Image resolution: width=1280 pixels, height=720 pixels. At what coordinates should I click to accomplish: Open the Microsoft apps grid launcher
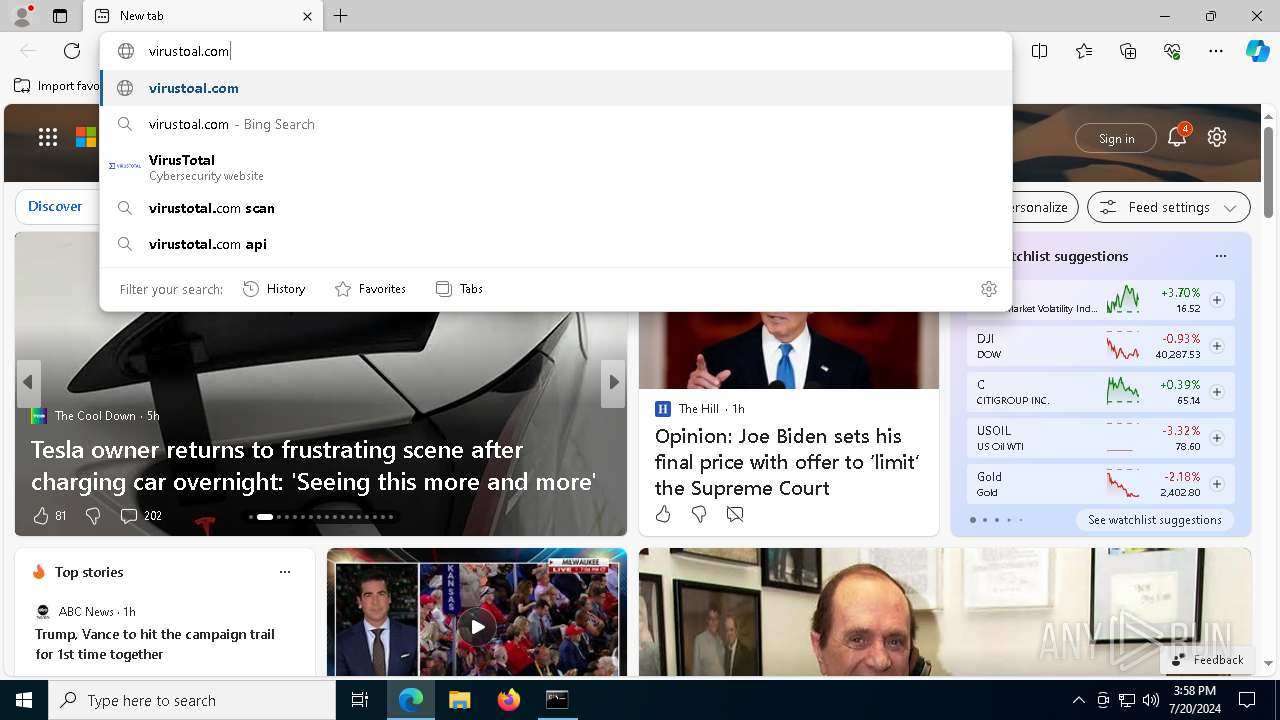(x=48, y=137)
